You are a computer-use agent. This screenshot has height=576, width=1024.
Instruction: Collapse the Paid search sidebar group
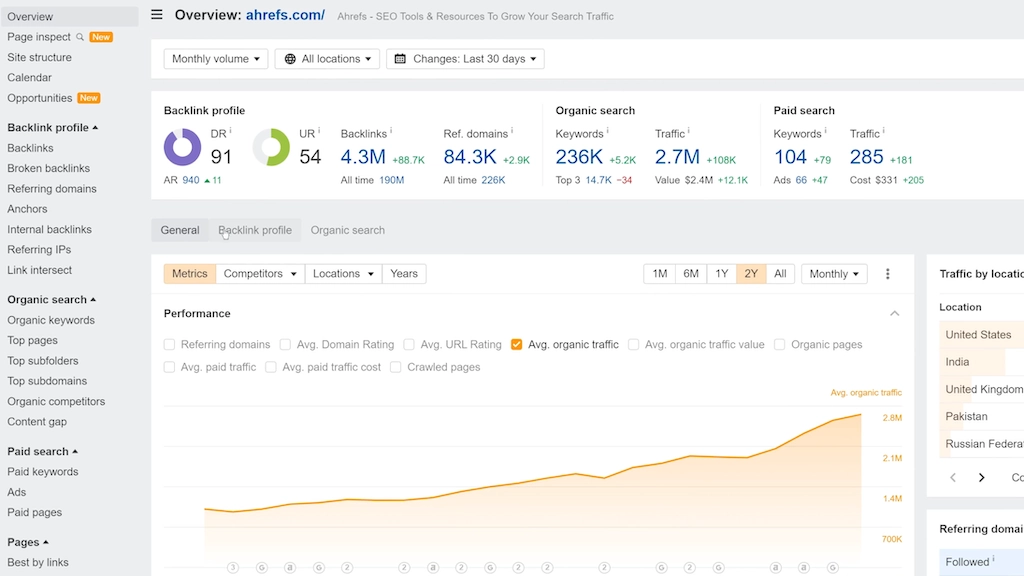pos(42,451)
